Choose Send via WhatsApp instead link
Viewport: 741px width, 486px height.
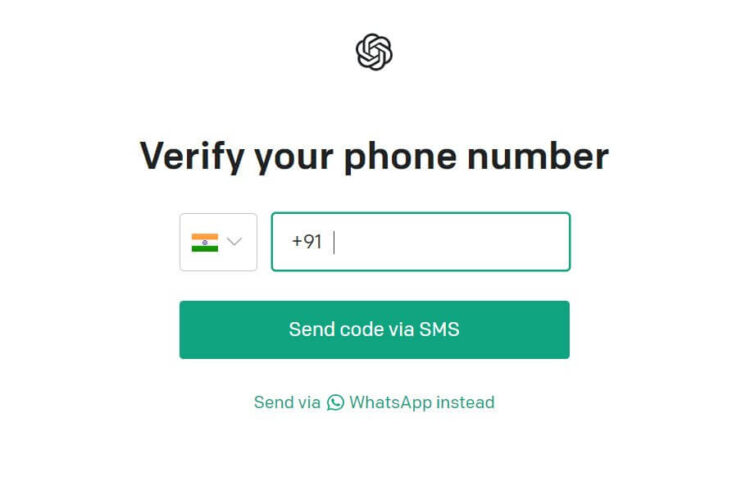374,403
